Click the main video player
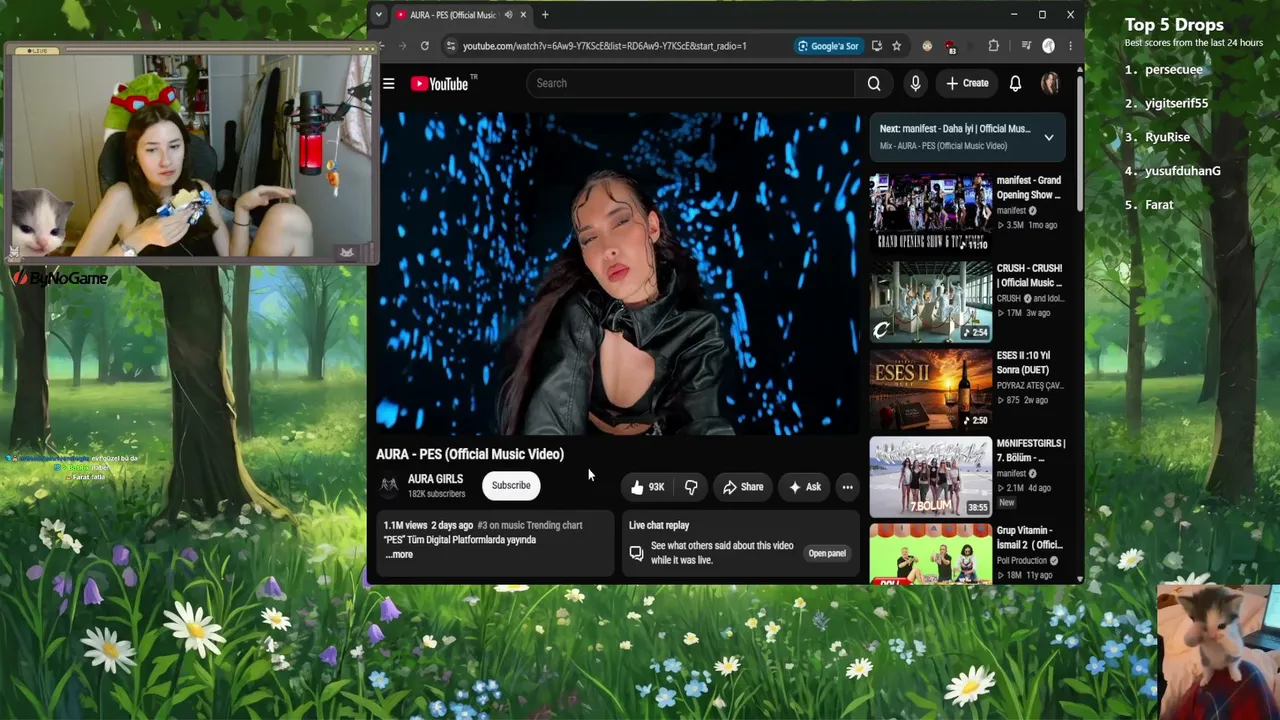The width and height of the screenshot is (1280, 720). click(617, 273)
